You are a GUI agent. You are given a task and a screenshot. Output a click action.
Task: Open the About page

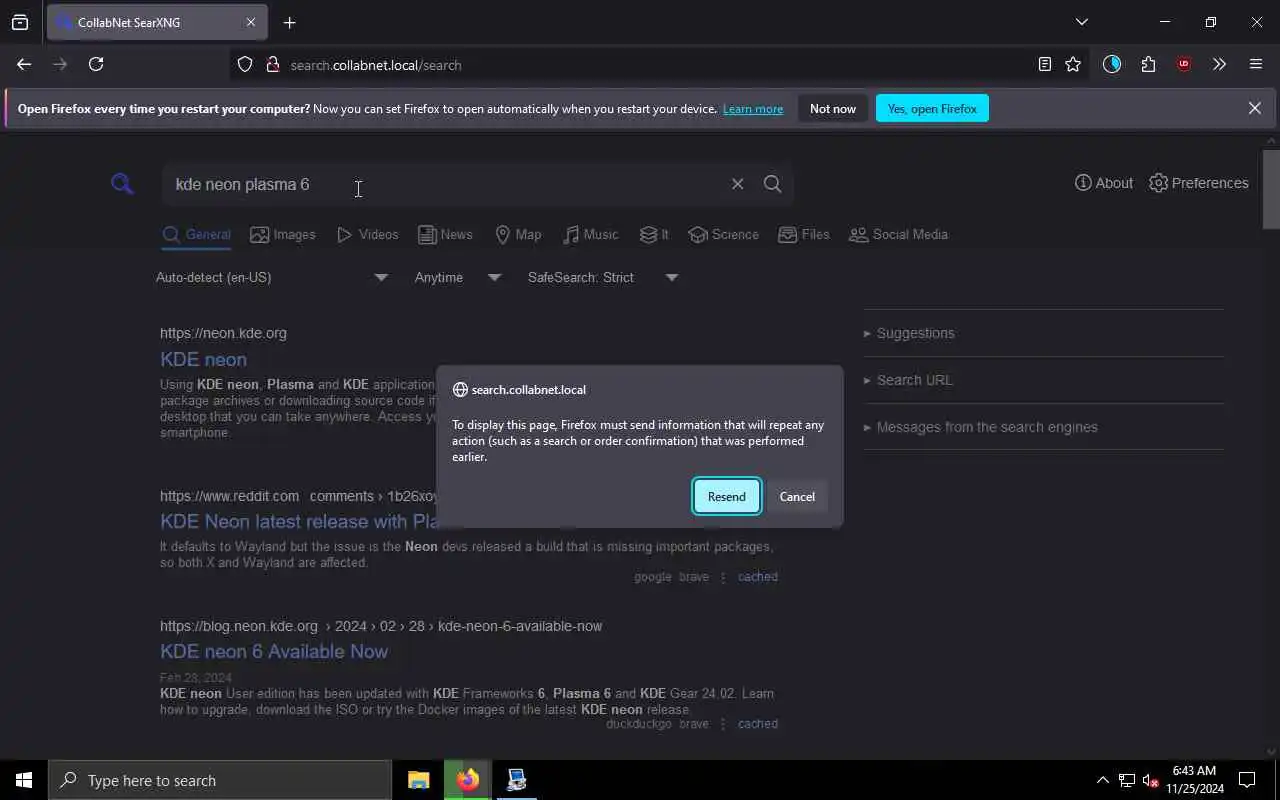pos(1104,183)
